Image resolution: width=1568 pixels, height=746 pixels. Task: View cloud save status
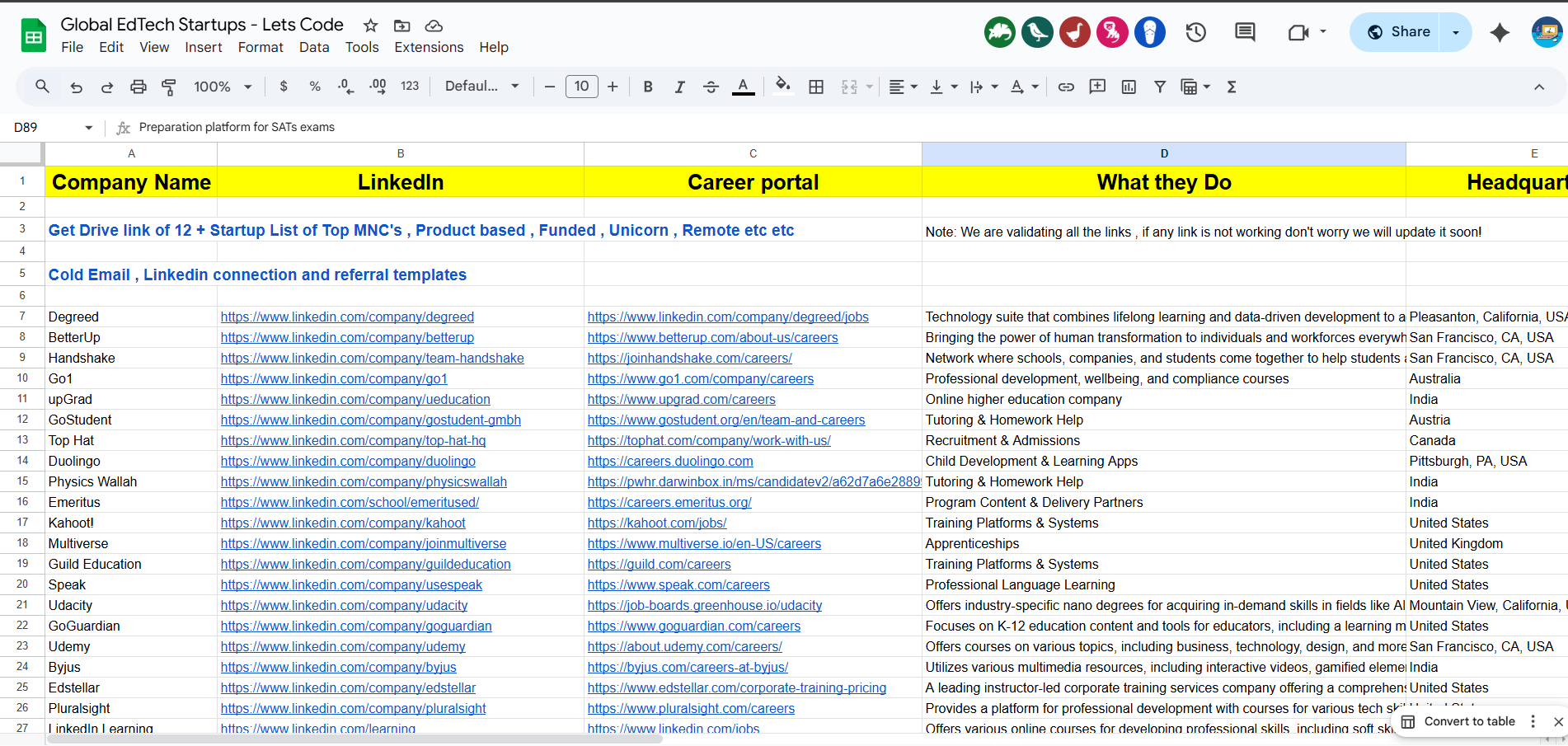pos(434,26)
